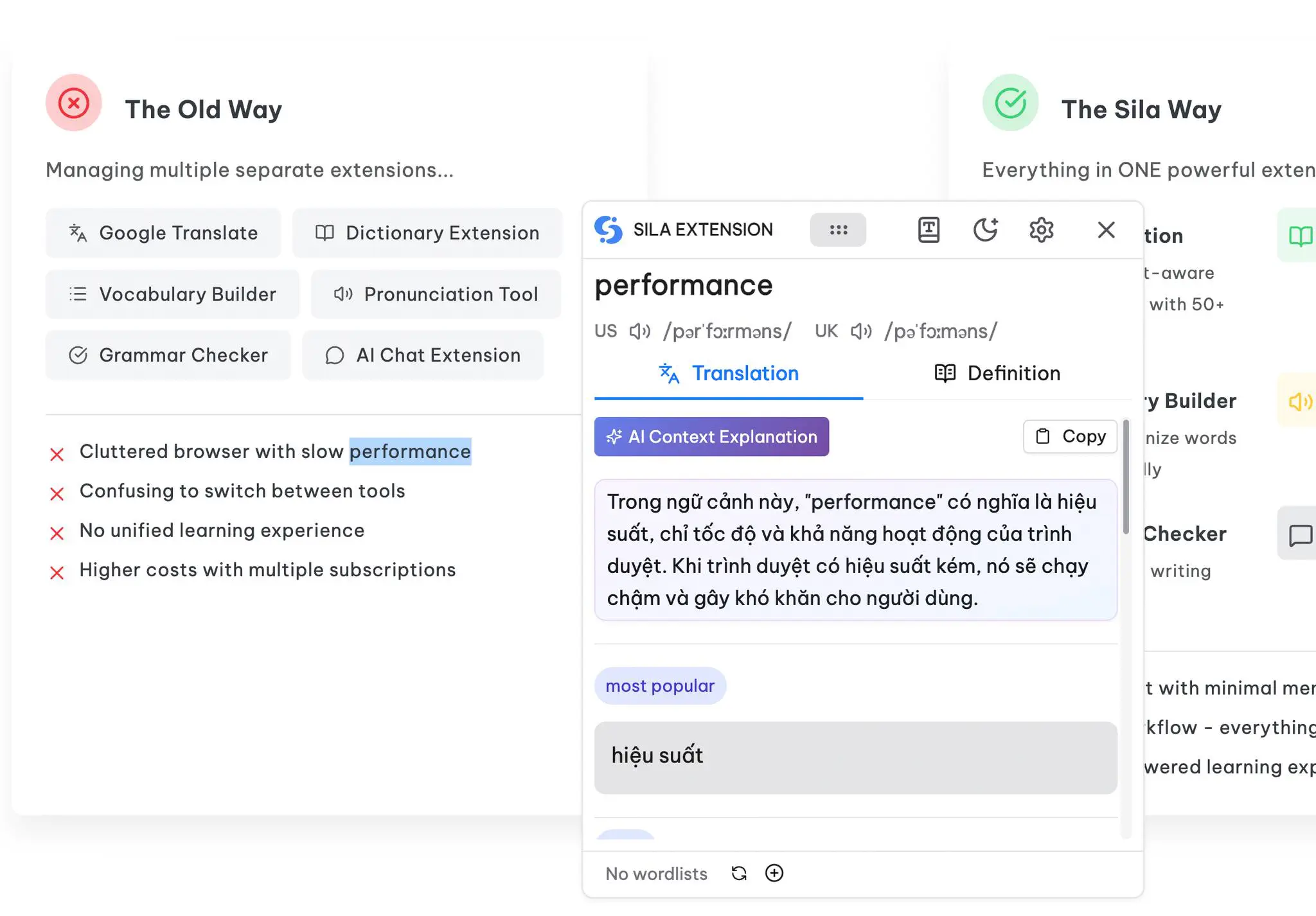Play UK pronunciation of performance
Image resolution: width=1316 pixels, height=916 pixels.
coord(861,331)
